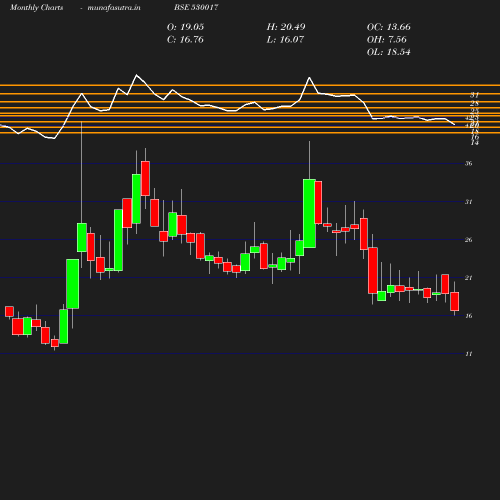Click the tall green candle reaching 34

click(309, 213)
